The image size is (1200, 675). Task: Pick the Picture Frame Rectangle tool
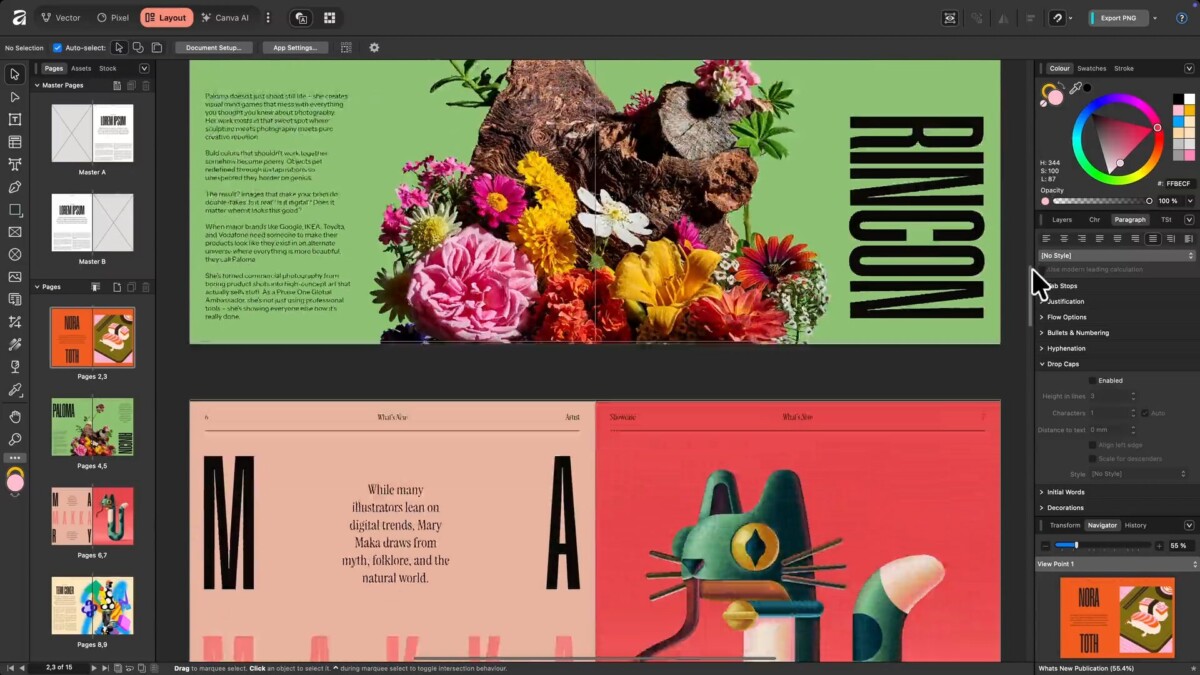[15, 232]
